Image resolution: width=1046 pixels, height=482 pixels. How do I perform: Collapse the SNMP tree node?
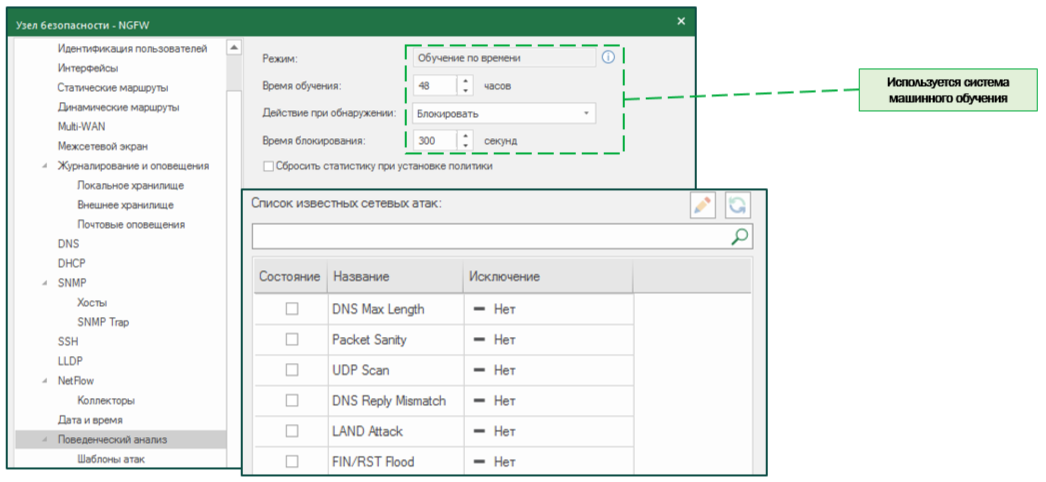click(x=44, y=283)
